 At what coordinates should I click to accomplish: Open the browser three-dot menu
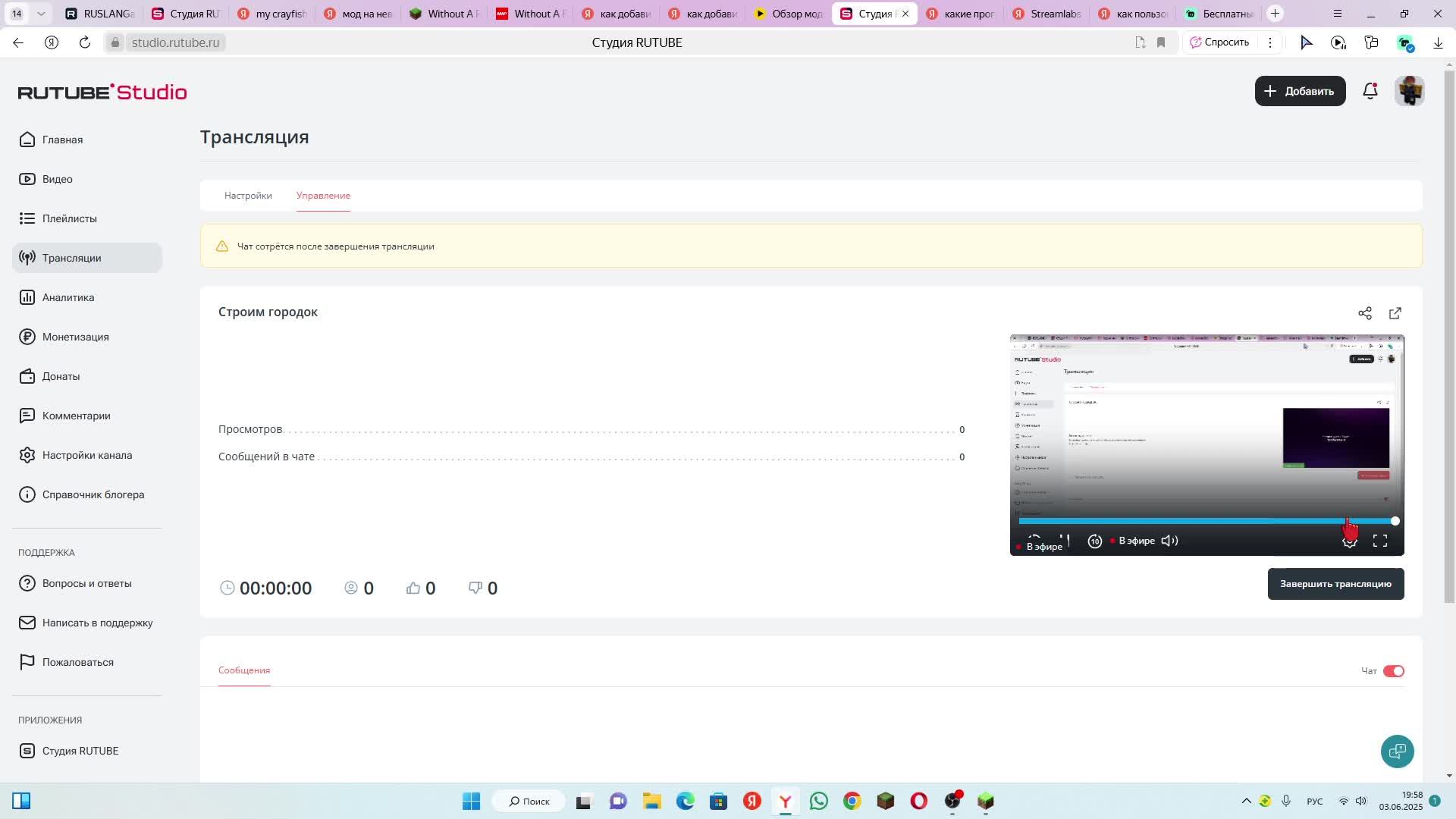point(1269,42)
